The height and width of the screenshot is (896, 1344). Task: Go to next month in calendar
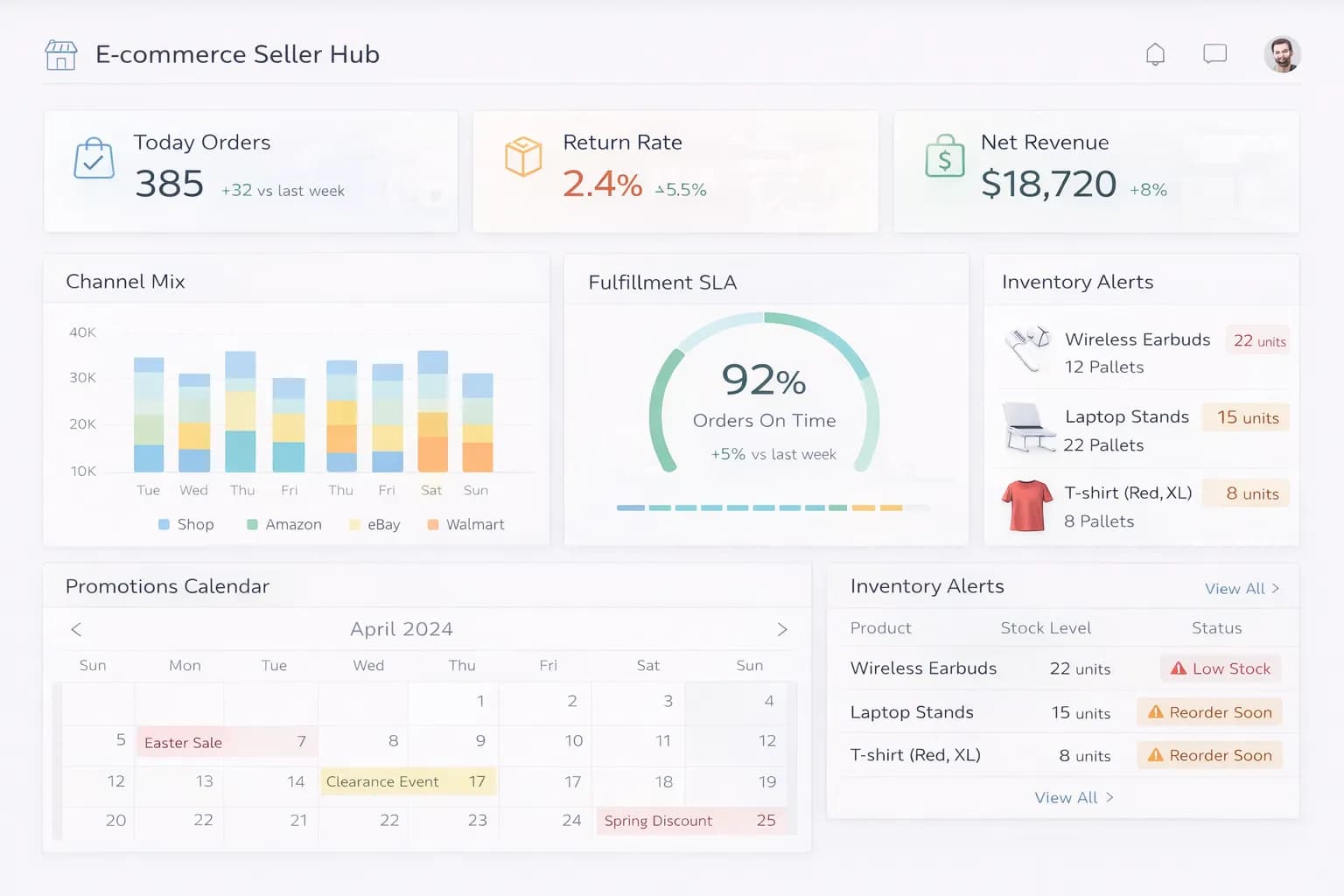pyautogui.click(x=782, y=629)
